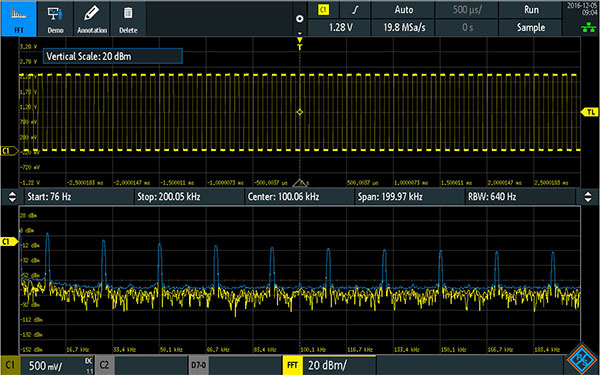Toggle channel C2 on
Screen dimensions: 600x375
(141, 365)
